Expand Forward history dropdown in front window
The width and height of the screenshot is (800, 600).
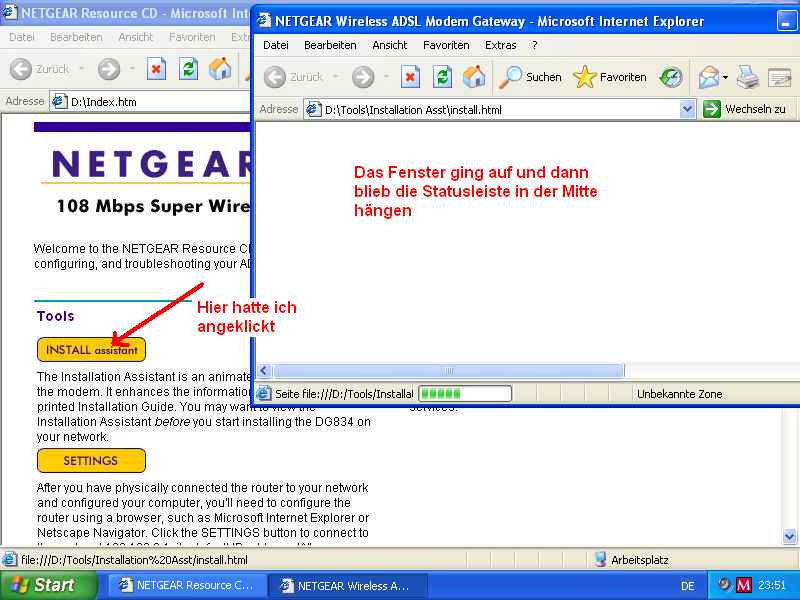(387, 77)
